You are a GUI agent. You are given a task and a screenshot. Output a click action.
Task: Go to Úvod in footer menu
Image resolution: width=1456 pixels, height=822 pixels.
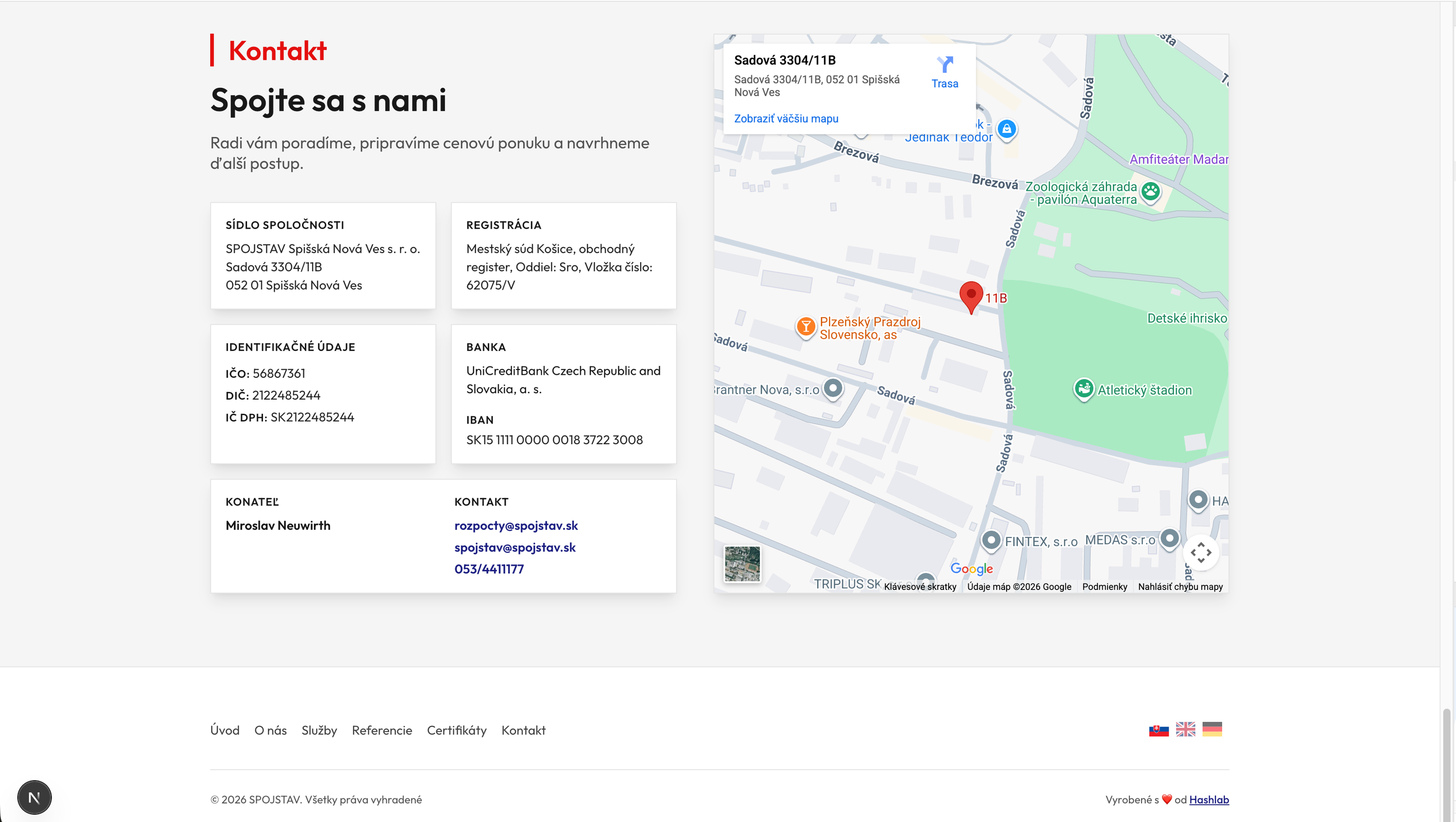click(x=225, y=730)
